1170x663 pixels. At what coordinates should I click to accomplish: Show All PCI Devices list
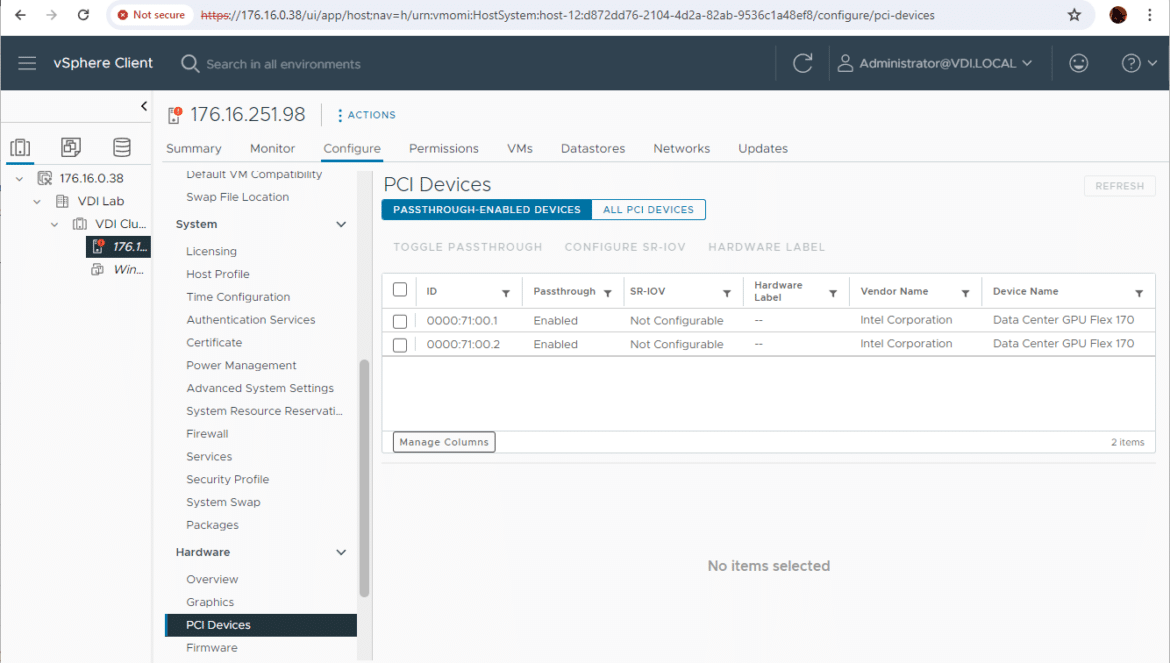648,210
